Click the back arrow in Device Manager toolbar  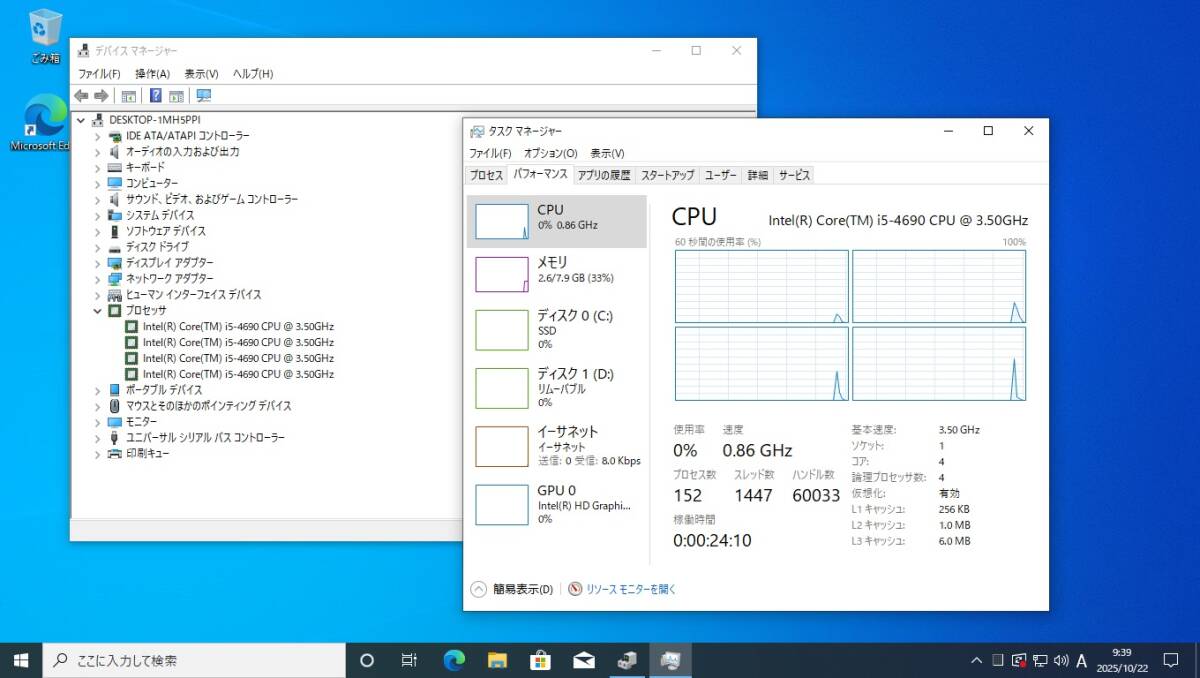pyautogui.click(x=81, y=96)
